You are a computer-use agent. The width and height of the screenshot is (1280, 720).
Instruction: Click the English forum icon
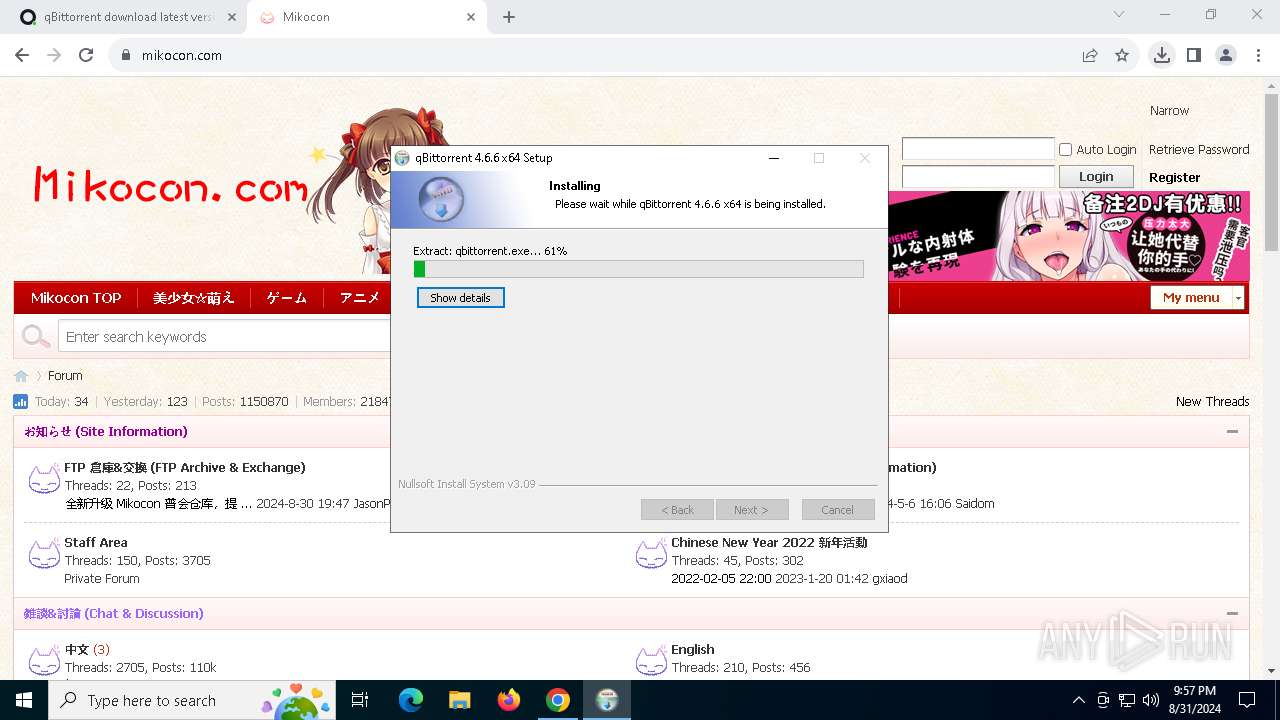651,661
